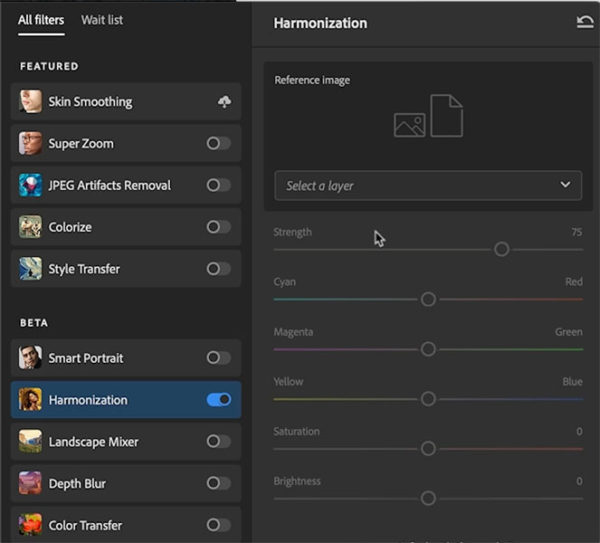600x543 pixels.
Task: Turn on JPEG Artifacts Removal toggle
Action: [x=218, y=185]
